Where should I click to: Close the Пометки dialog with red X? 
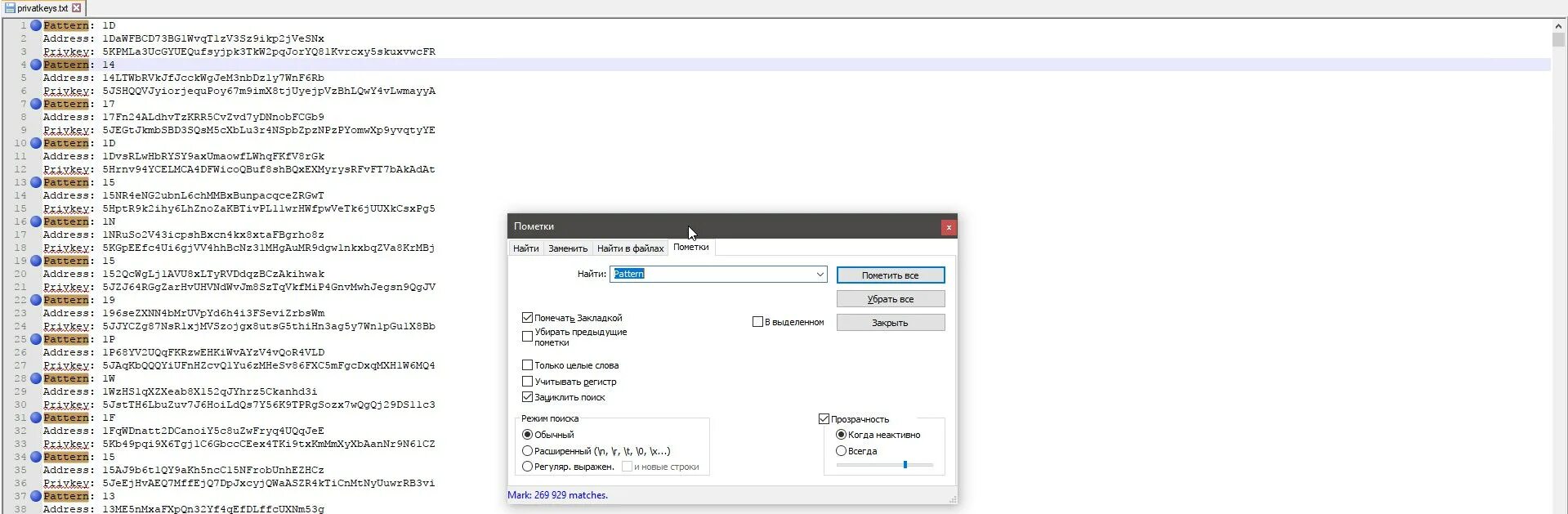click(948, 227)
